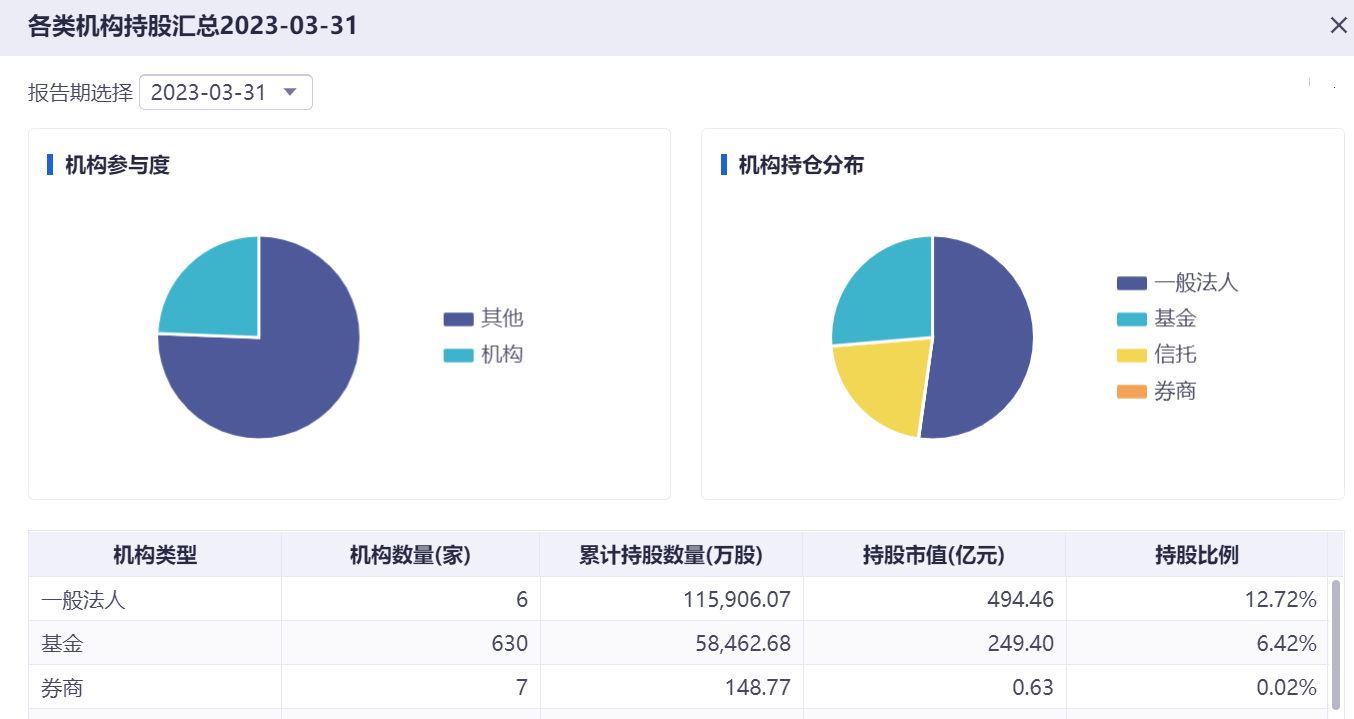Open the report period dropdown 2023-03-31

pos(226,92)
